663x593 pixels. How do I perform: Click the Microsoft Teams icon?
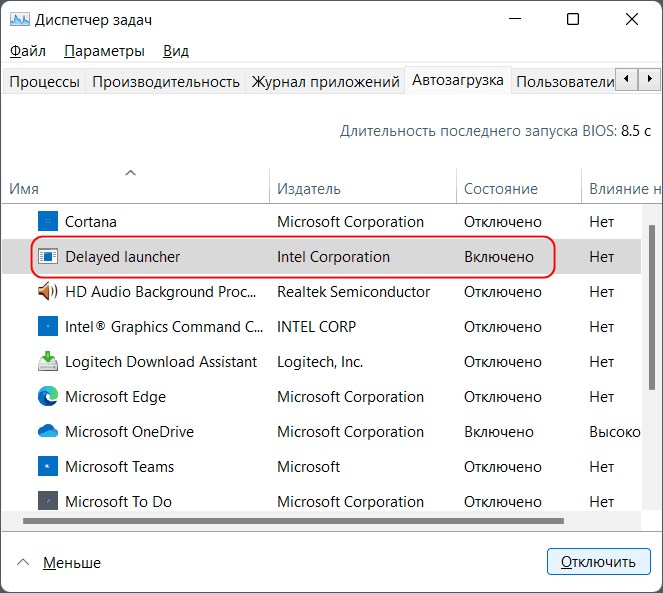coord(48,466)
